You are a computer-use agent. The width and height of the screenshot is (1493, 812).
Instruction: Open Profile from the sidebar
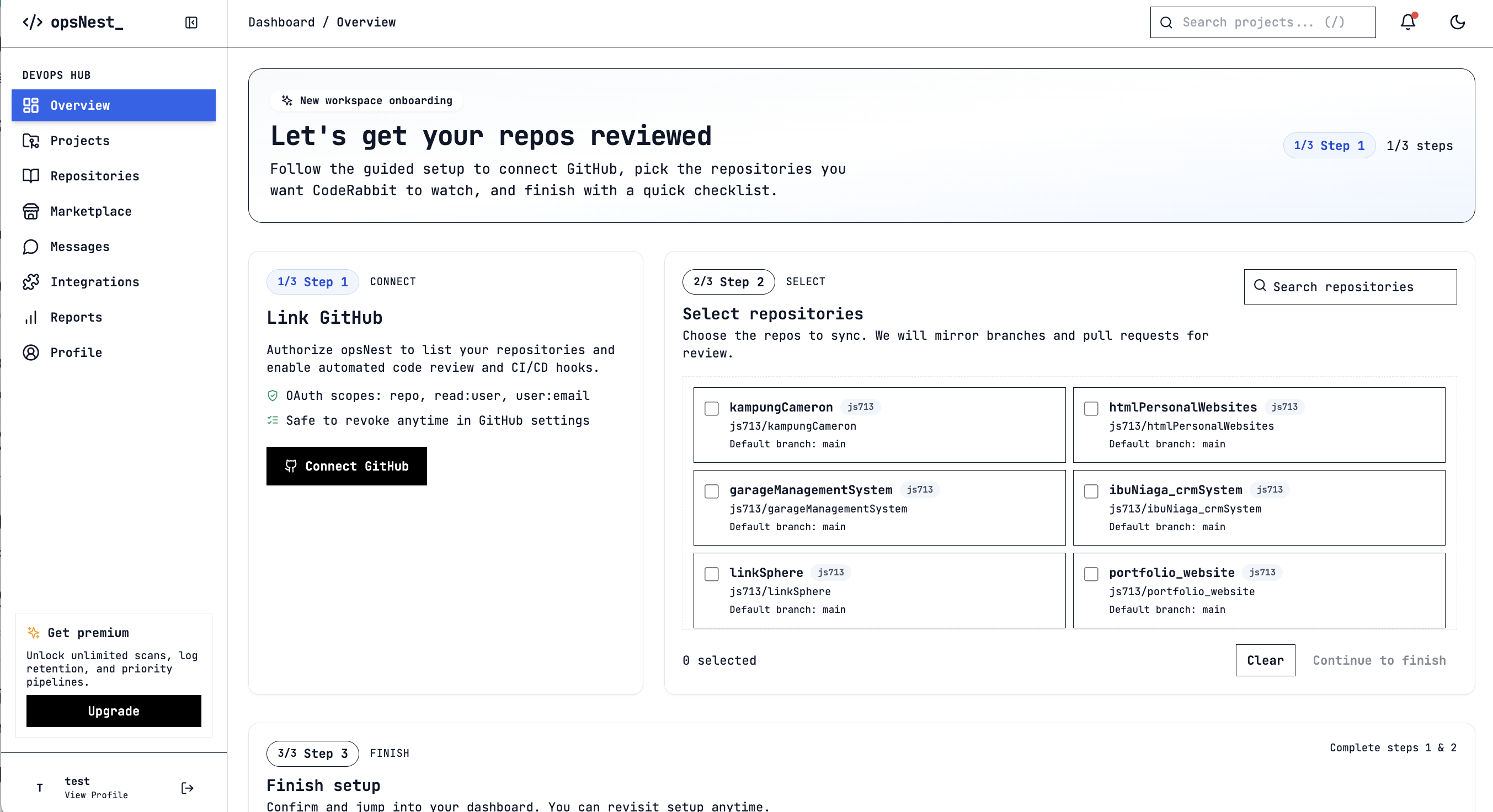[76, 352]
